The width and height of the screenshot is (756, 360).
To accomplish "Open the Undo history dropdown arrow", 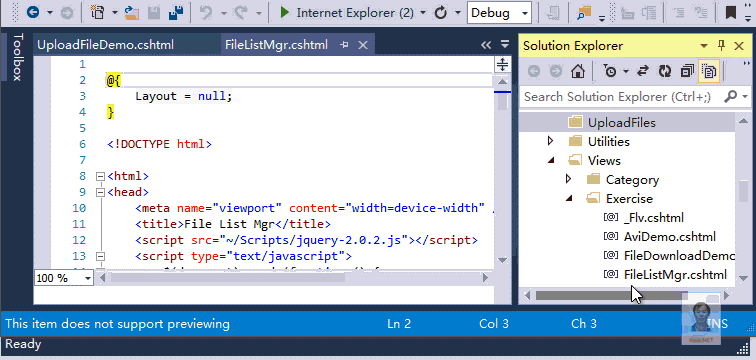I will coord(224,13).
